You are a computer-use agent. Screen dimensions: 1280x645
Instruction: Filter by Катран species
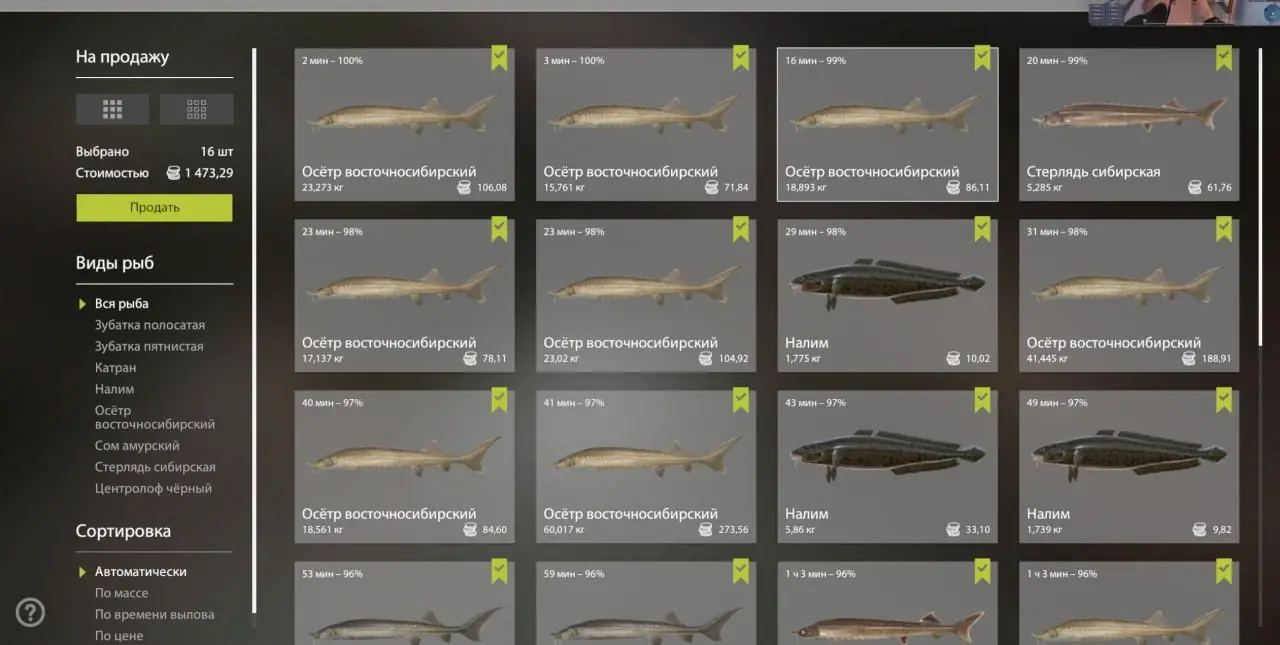[x=115, y=368]
